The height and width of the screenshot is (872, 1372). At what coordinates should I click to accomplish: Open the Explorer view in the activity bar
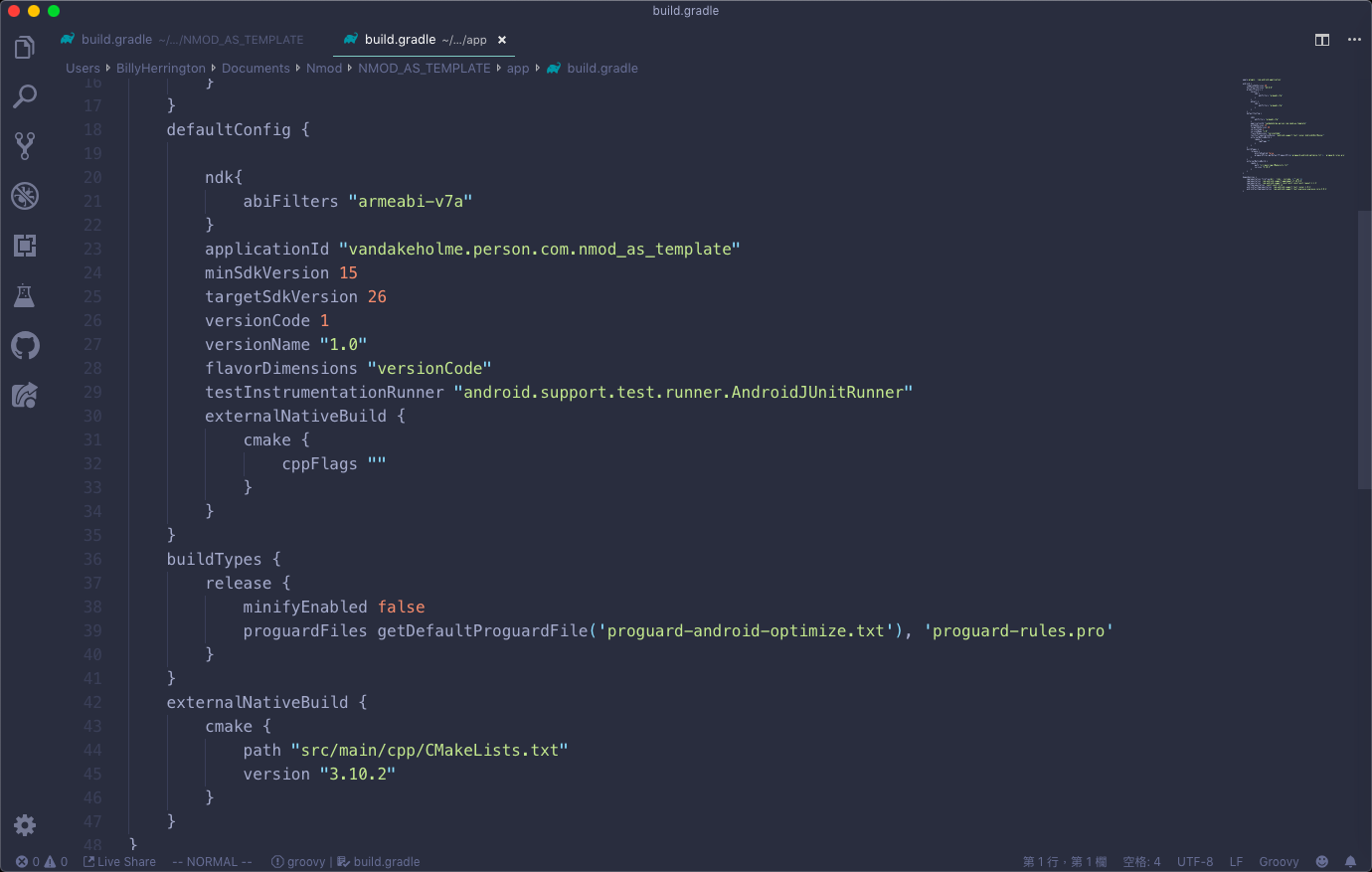(24, 46)
